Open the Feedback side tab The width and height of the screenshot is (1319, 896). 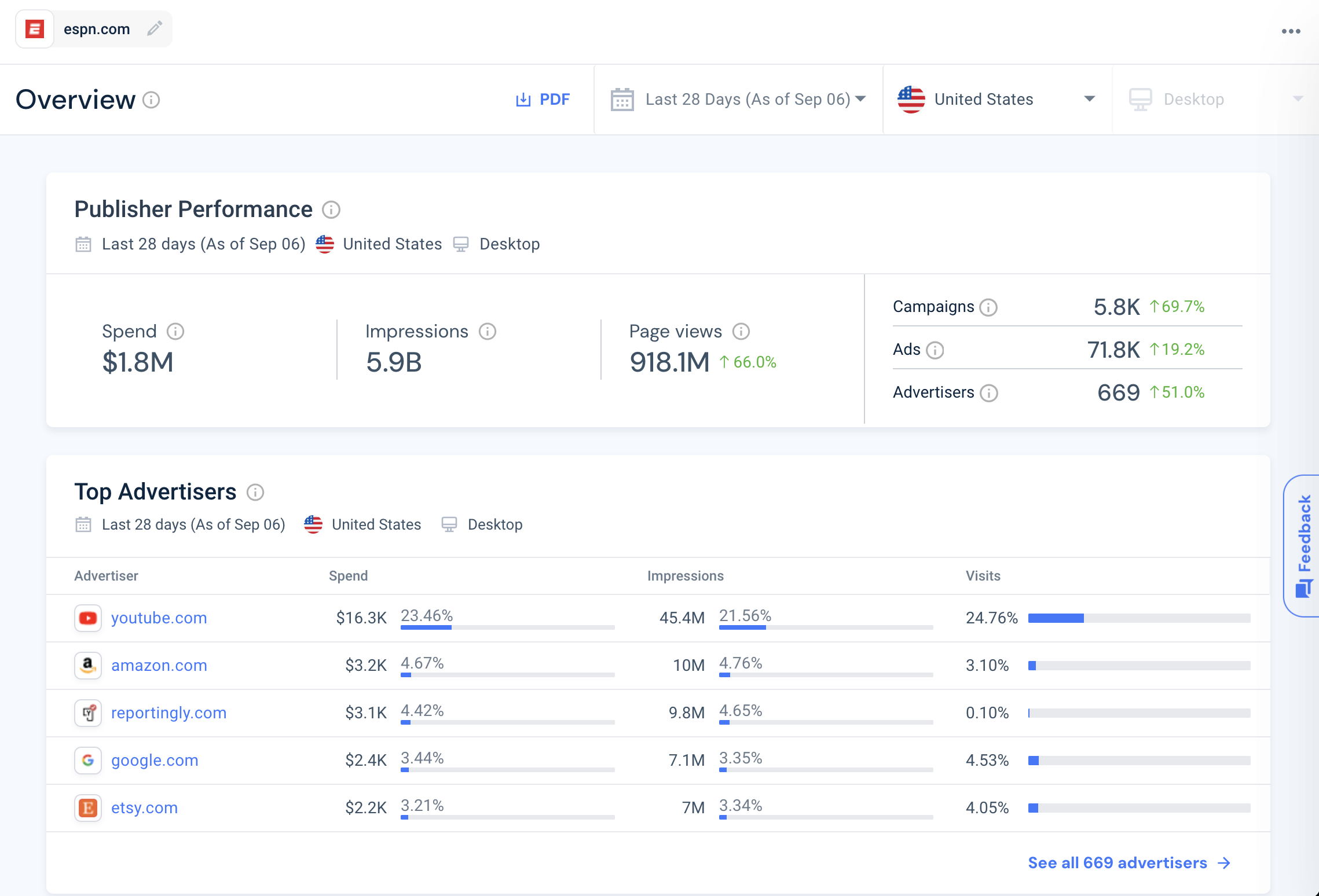click(x=1303, y=546)
